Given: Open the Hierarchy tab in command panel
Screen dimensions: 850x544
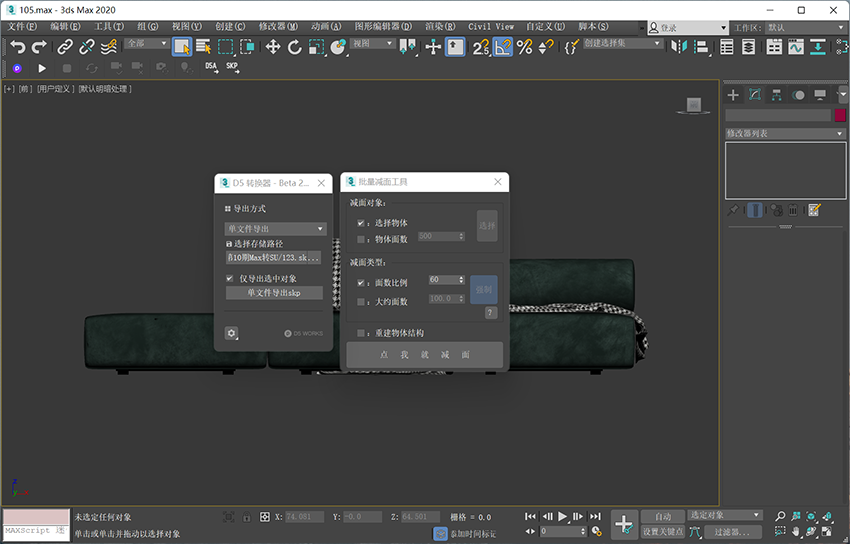Looking at the screenshot, I should 777,95.
